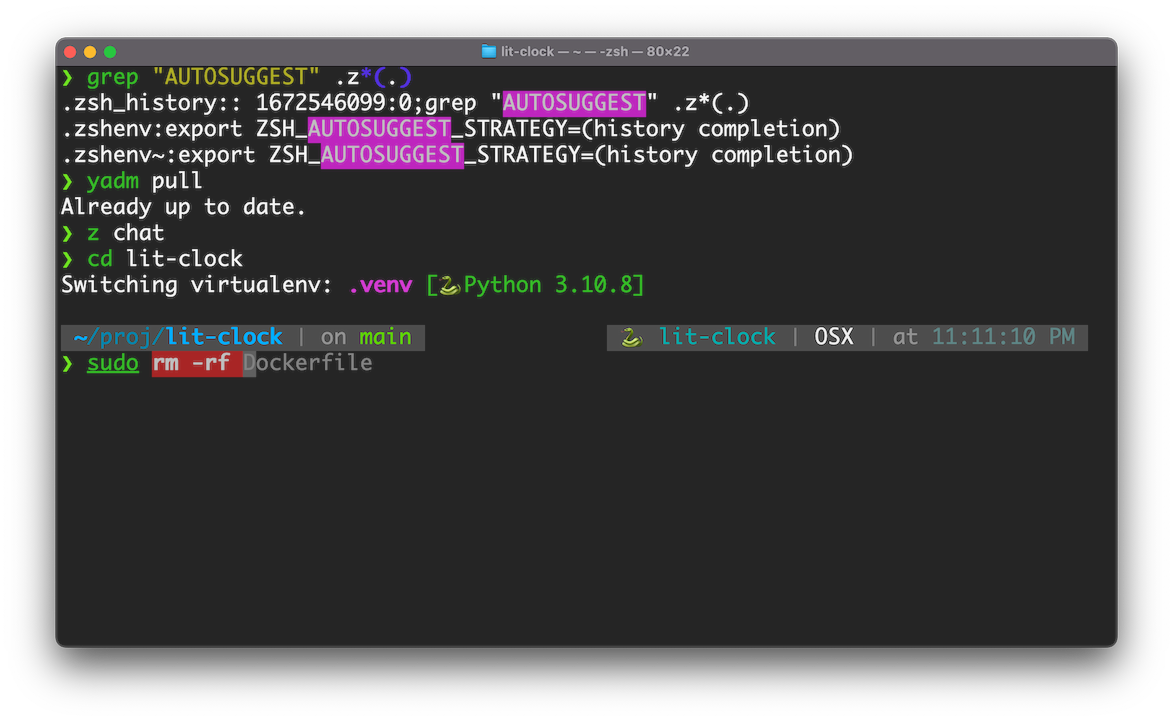Click the yadm pull command line

(x=144, y=181)
